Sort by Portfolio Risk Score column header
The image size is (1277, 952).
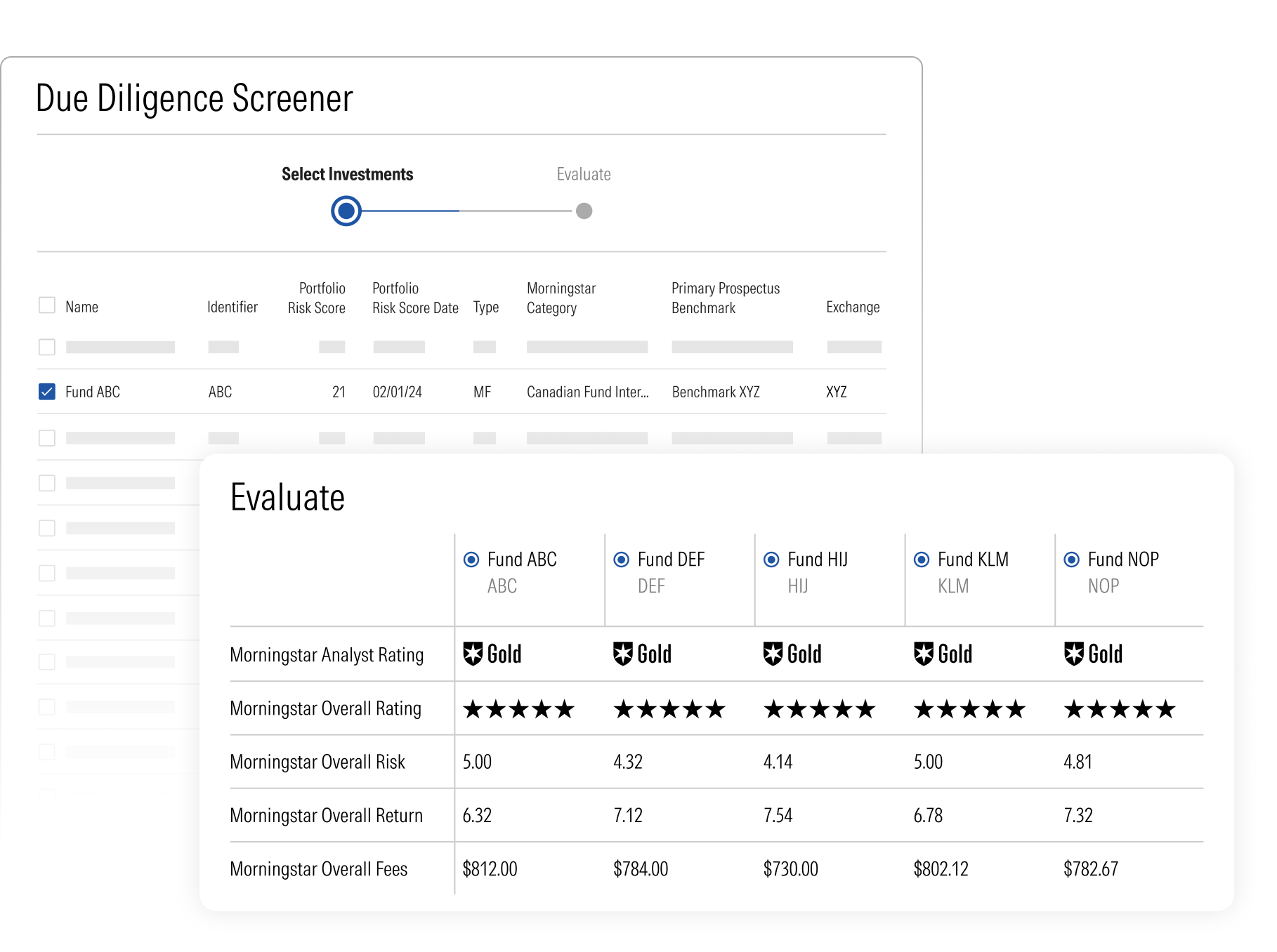pyautogui.click(x=317, y=298)
